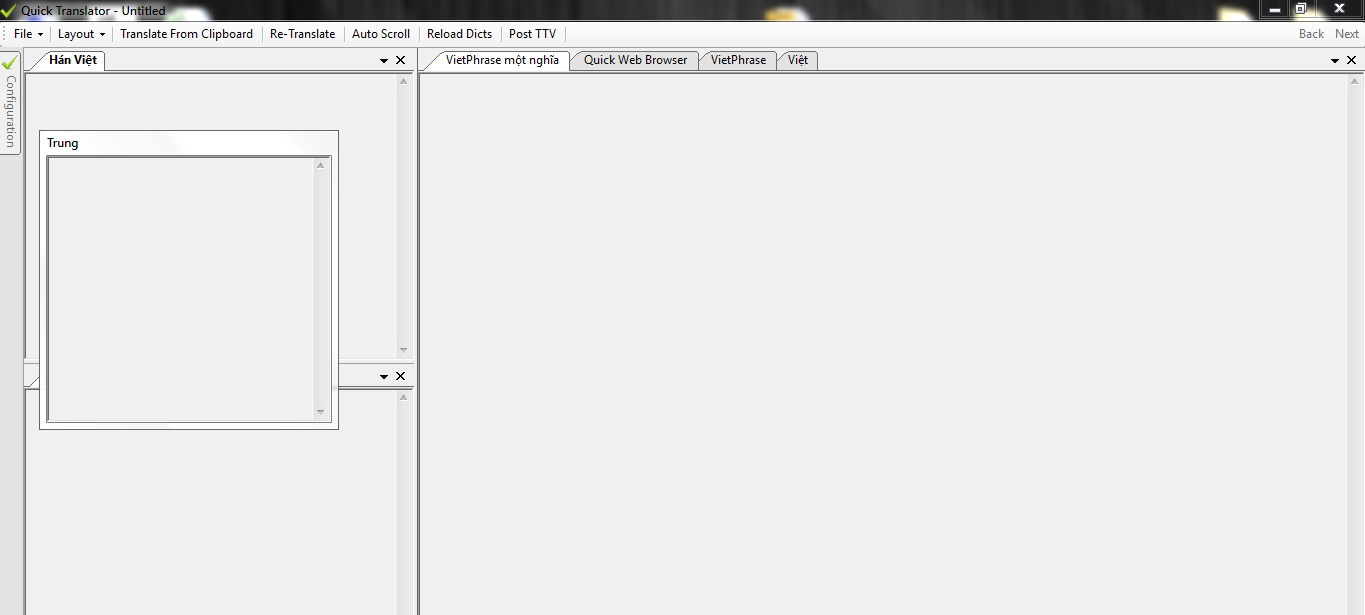Open the lower-left panel's window-list arrow

[x=384, y=377]
